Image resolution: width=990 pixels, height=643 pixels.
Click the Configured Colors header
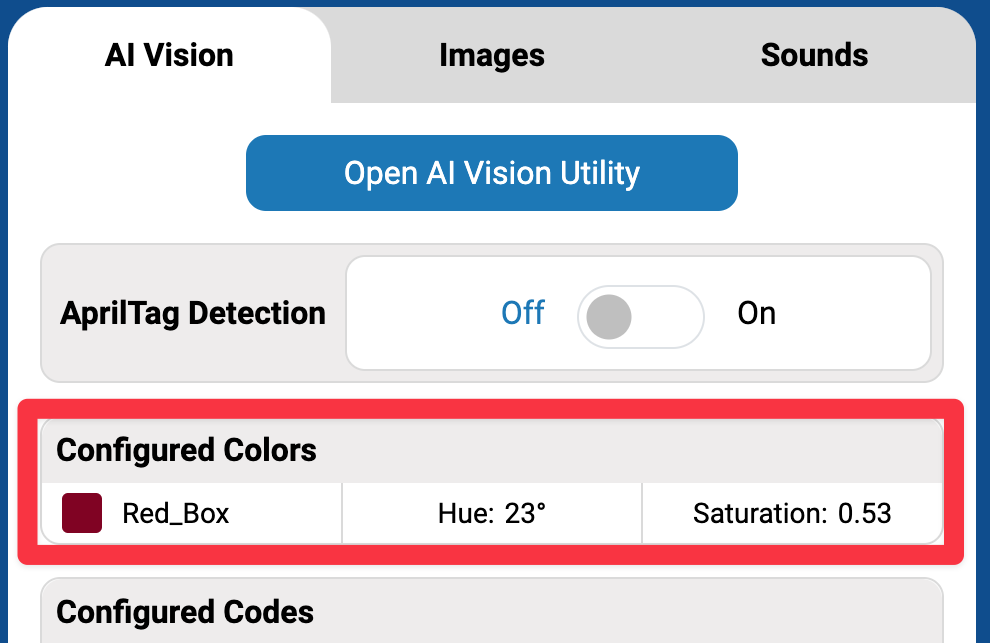tap(187, 450)
